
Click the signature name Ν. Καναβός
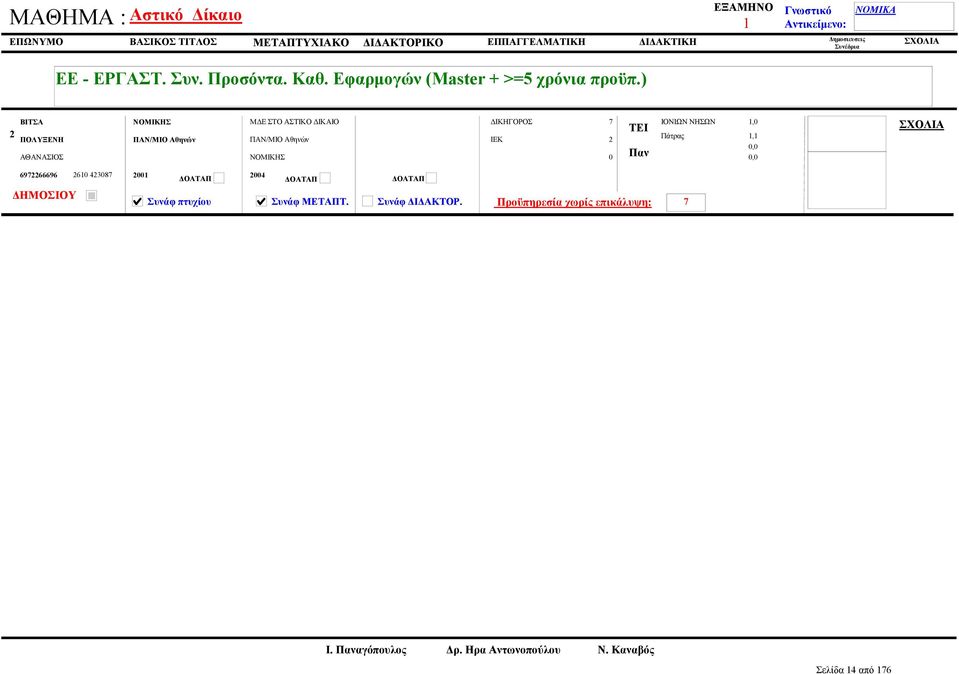click(626, 650)
